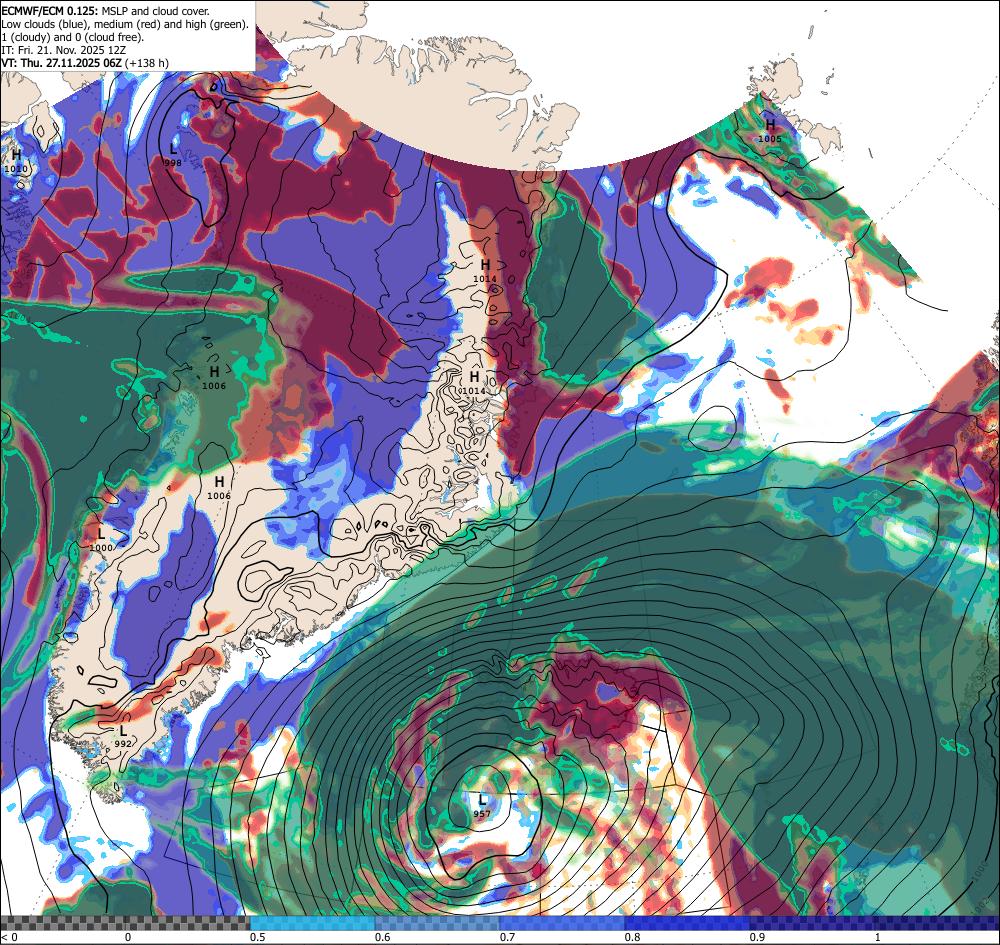Click the H 1010 high pressure label
This screenshot has height=945, width=1000.
[x=16, y=161]
